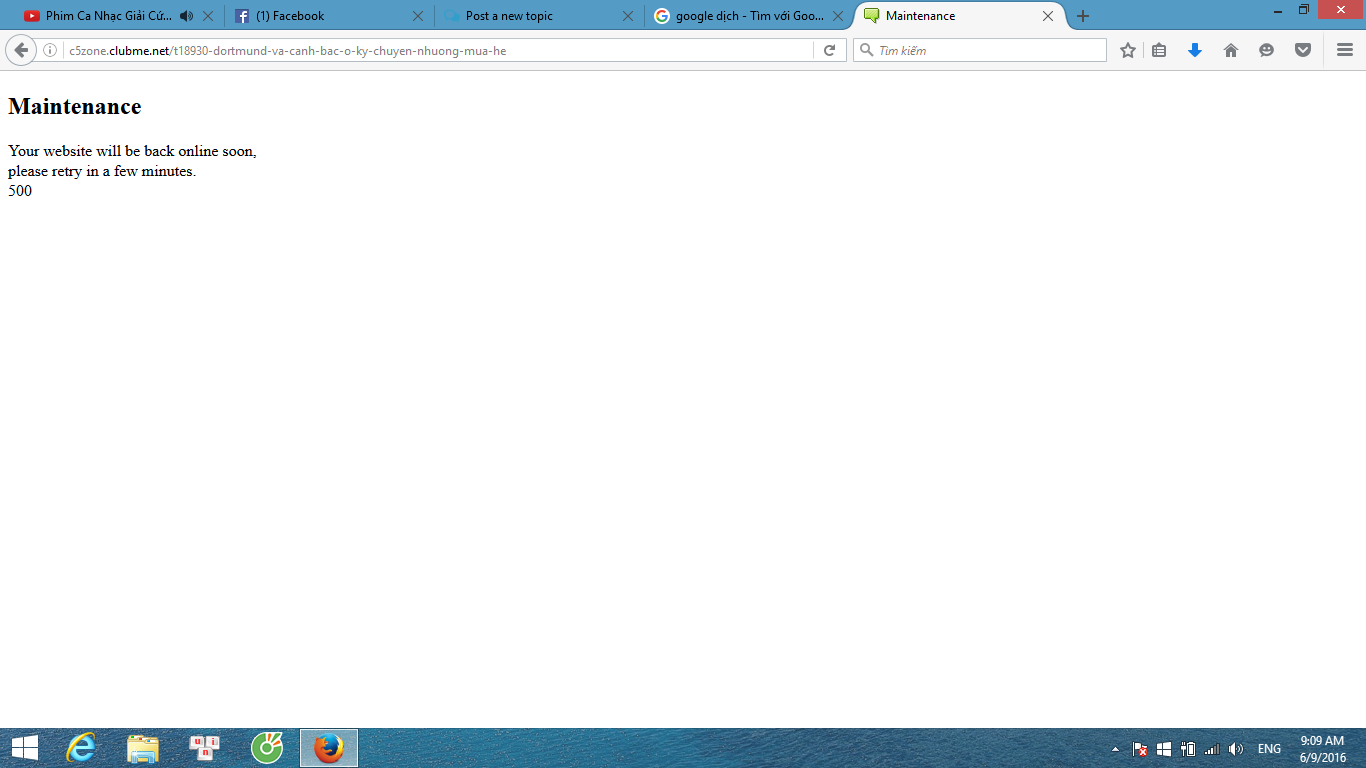Select the Firefox taskbar button
This screenshot has height=768, width=1366.
click(329, 748)
